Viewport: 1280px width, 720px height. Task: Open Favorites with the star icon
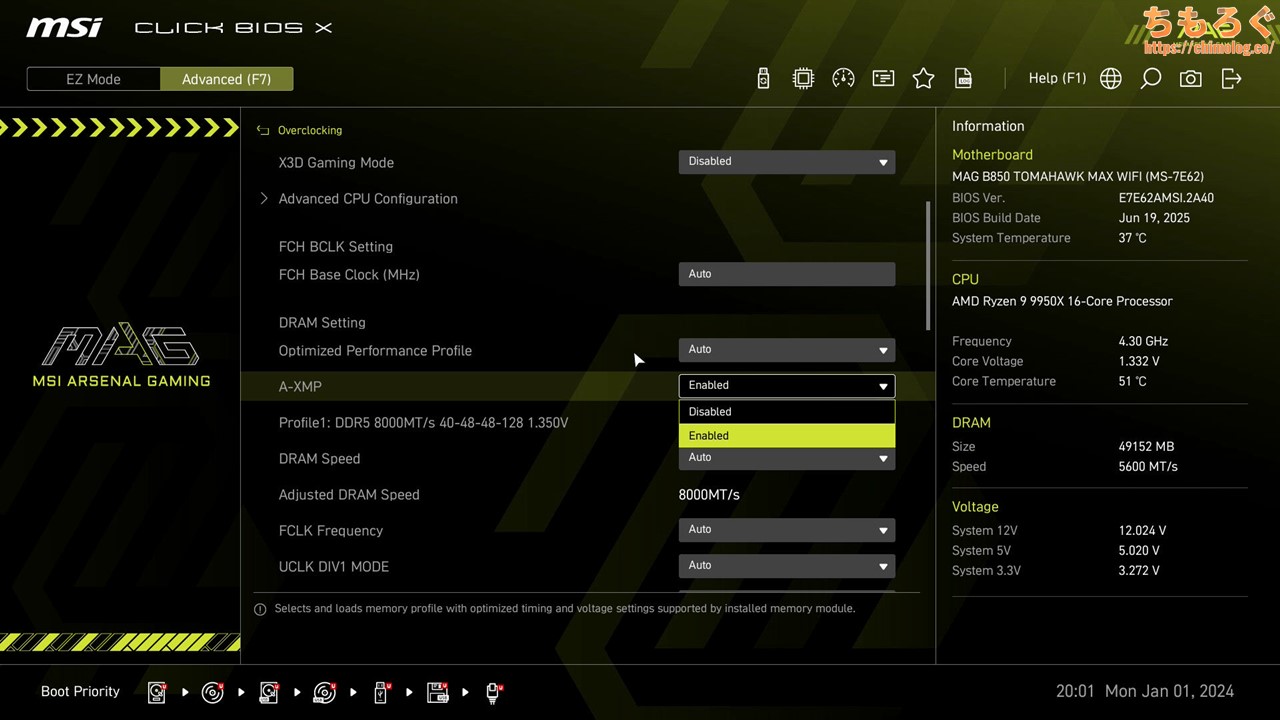[x=923, y=79]
